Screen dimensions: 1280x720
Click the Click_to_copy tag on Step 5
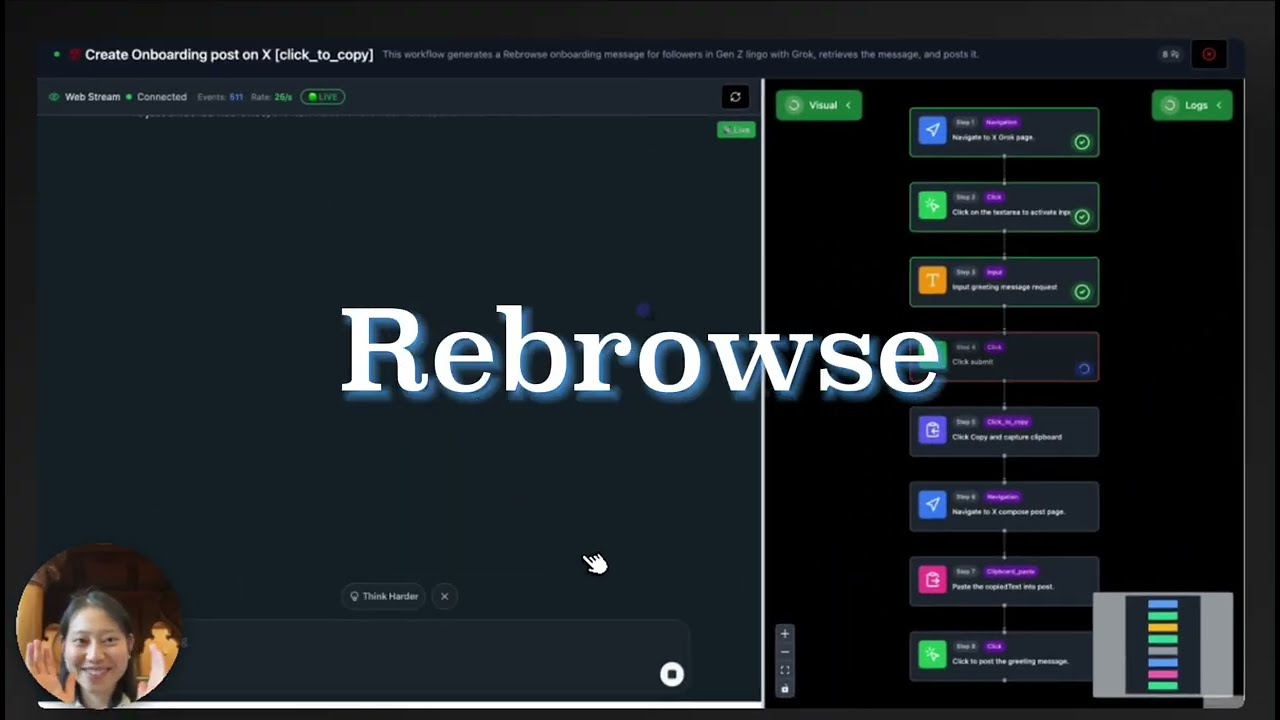(1007, 422)
